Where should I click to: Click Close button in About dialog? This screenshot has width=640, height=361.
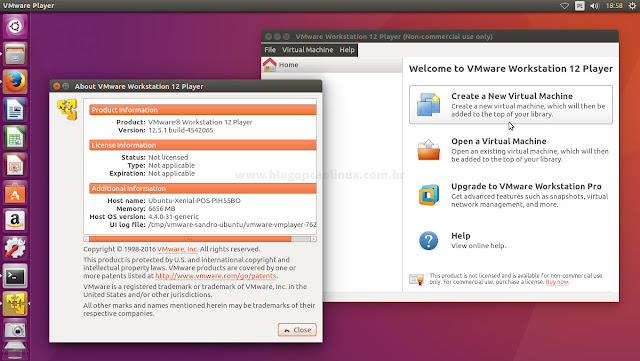[297, 330]
